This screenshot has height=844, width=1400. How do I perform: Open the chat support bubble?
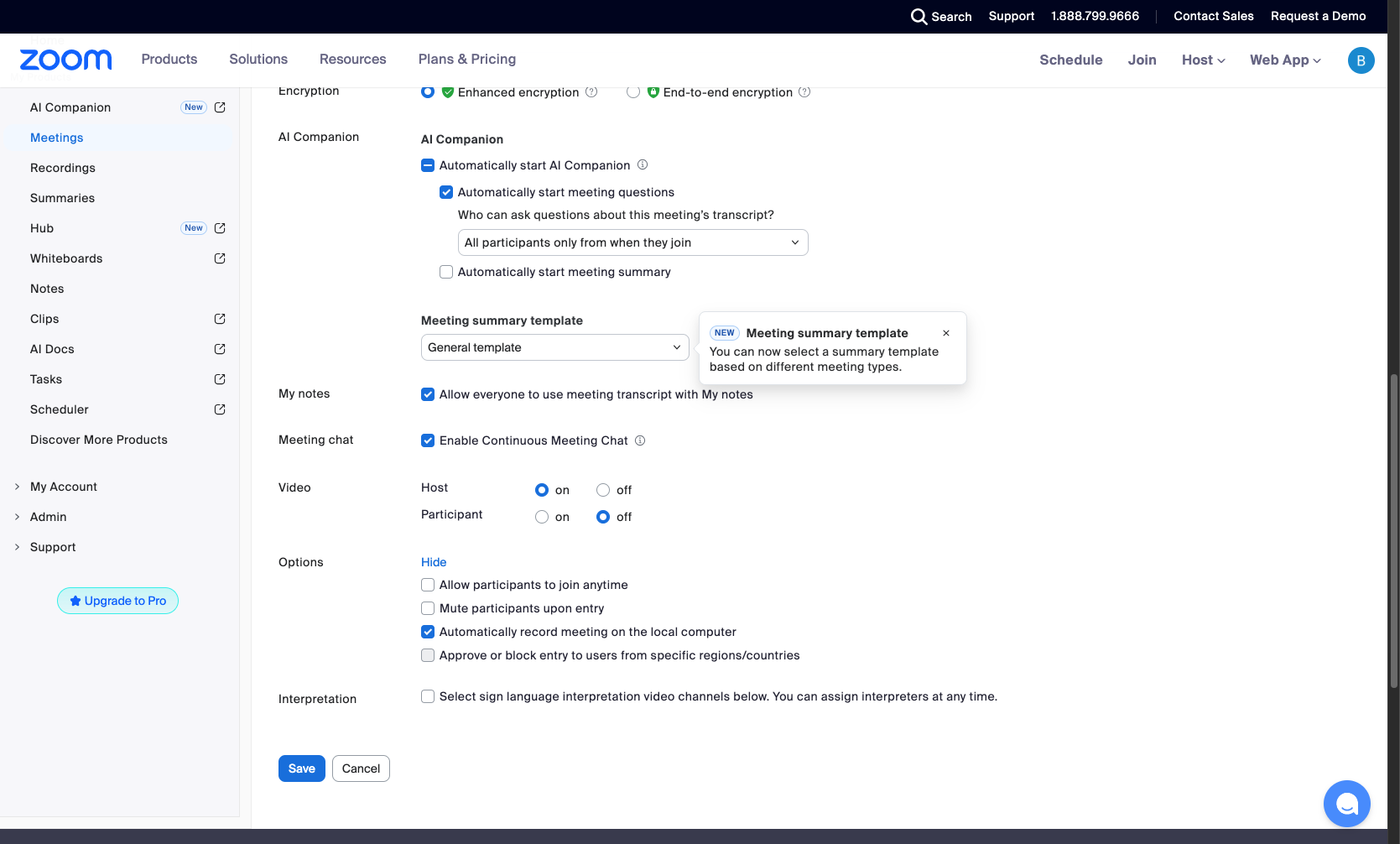(x=1346, y=804)
